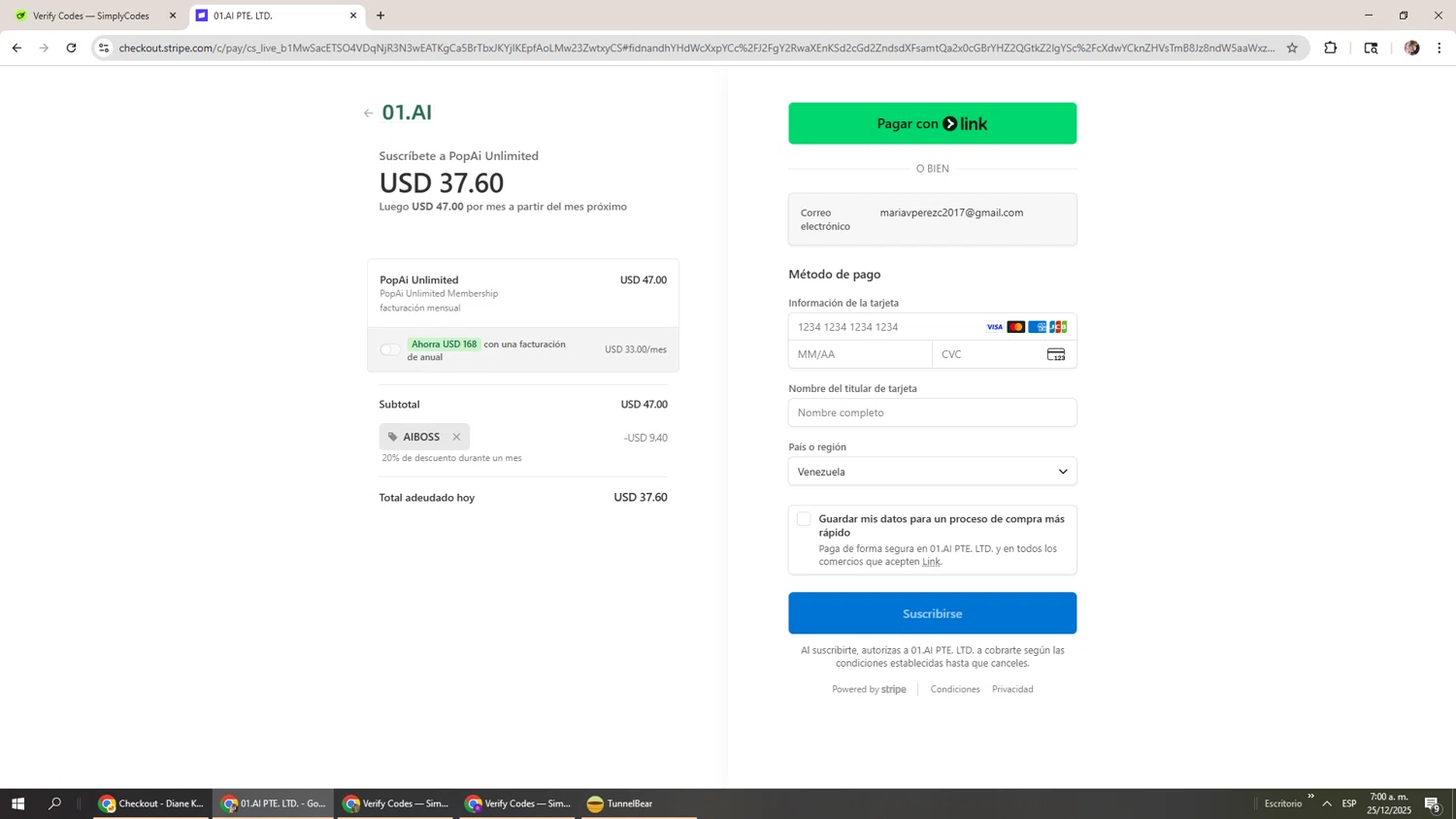Screen dimensions: 1456x819
Task: Open the Windows Start menu
Action: pyautogui.click(x=17, y=803)
